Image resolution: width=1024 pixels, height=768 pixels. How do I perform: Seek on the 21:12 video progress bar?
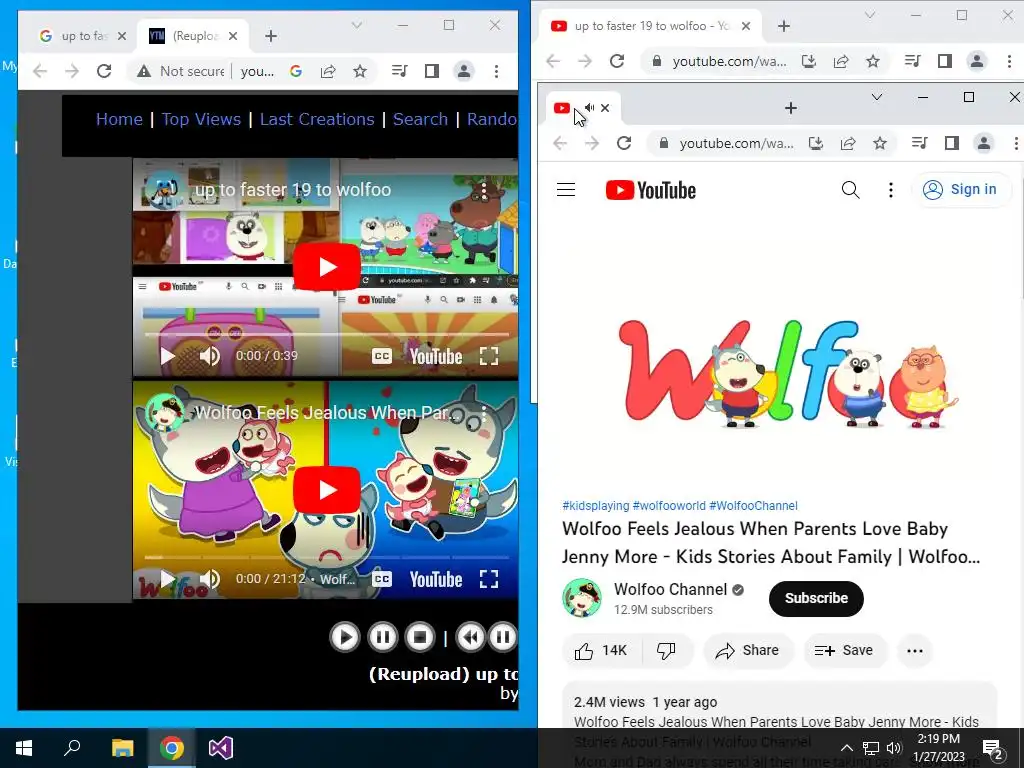[327, 557]
